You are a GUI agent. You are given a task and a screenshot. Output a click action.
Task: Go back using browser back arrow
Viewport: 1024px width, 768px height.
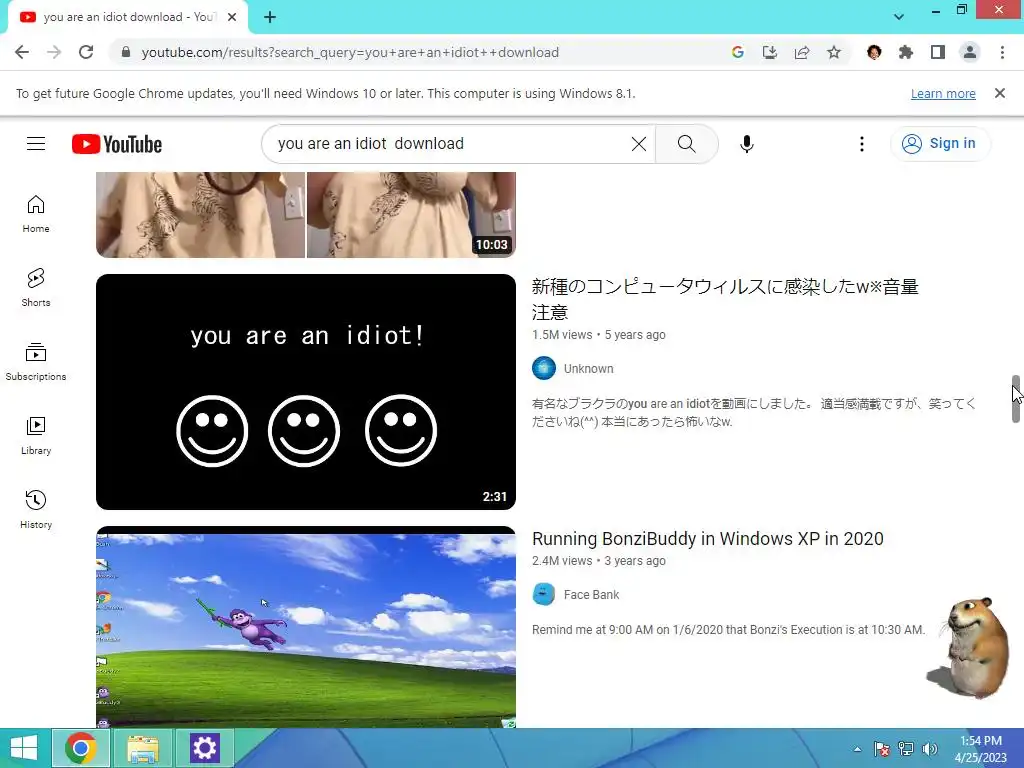pyautogui.click(x=22, y=52)
